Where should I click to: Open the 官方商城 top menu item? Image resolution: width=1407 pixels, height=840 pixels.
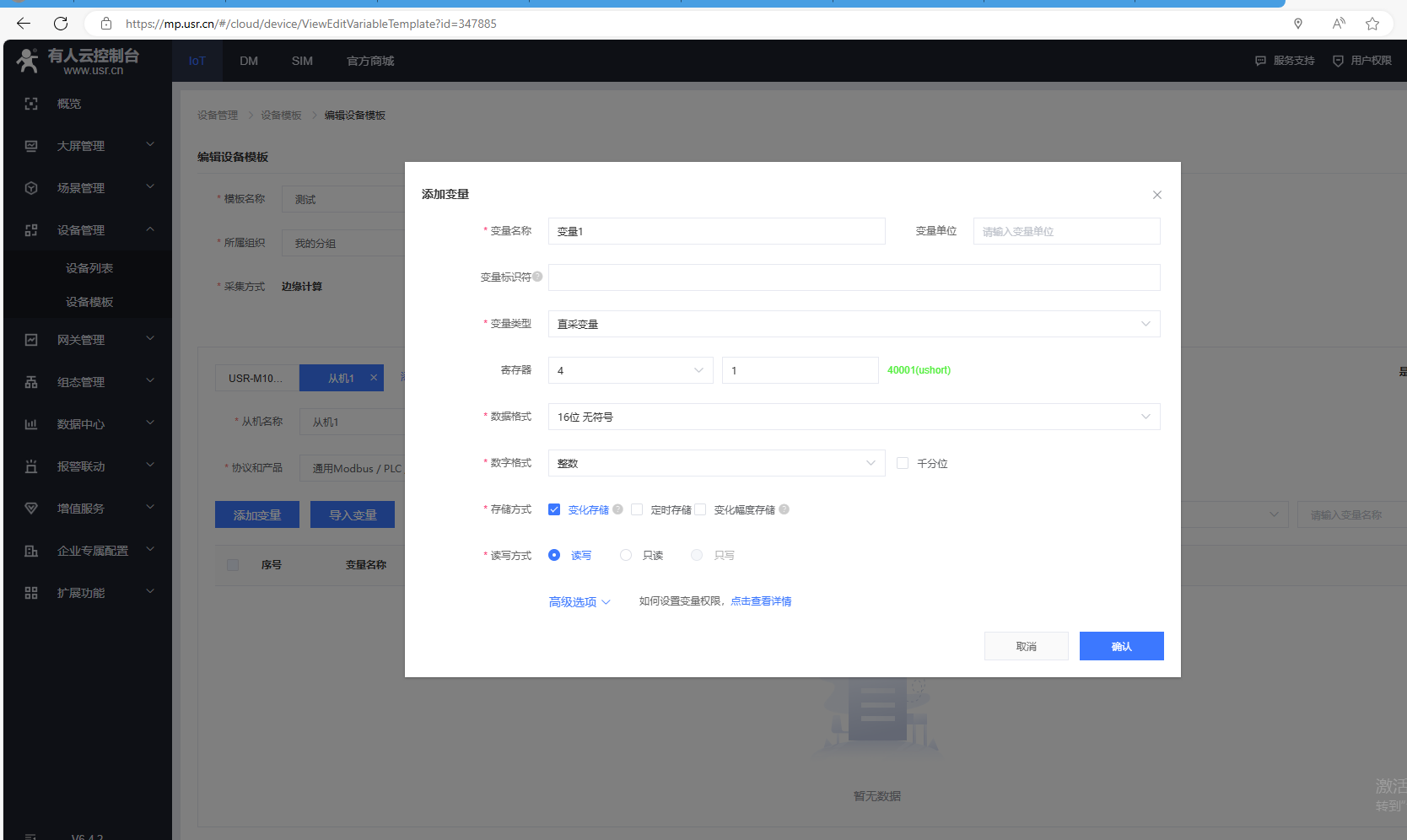pyautogui.click(x=370, y=61)
